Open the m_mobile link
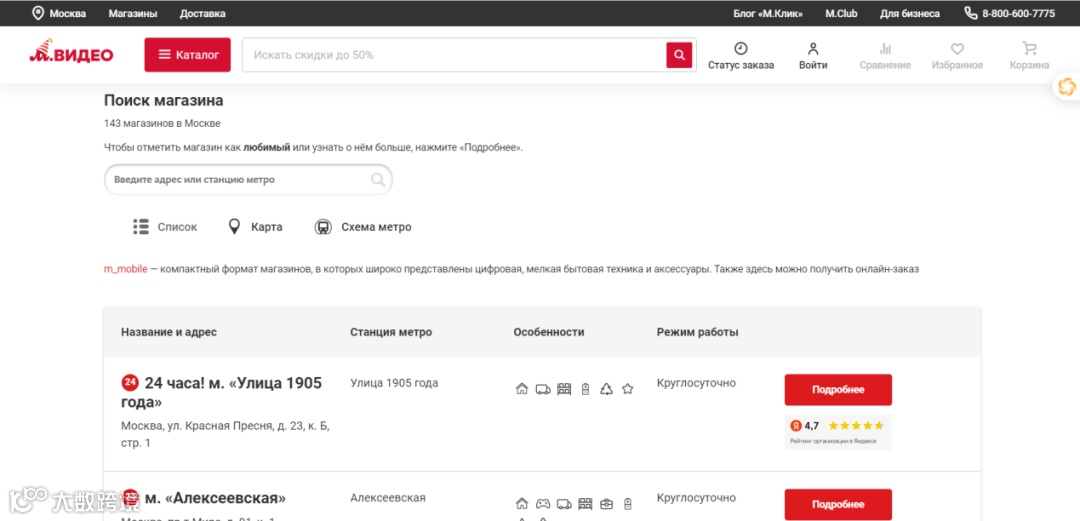The image size is (1080, 521). pos(125,269)
